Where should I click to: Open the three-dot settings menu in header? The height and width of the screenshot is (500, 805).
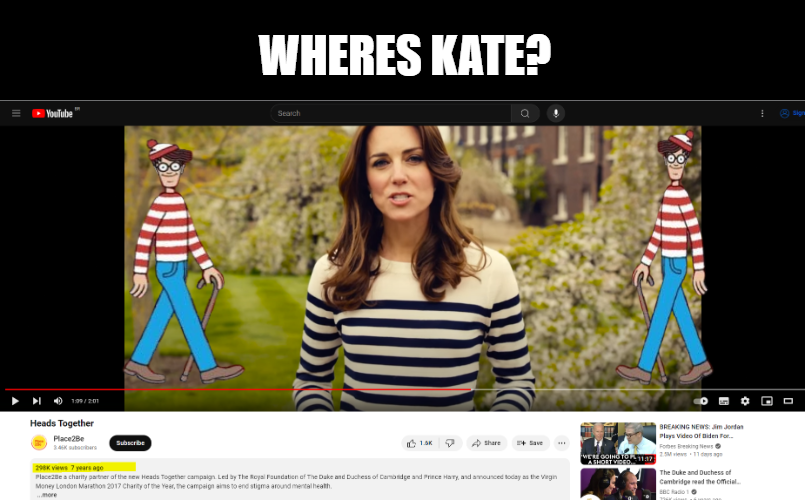762,113
